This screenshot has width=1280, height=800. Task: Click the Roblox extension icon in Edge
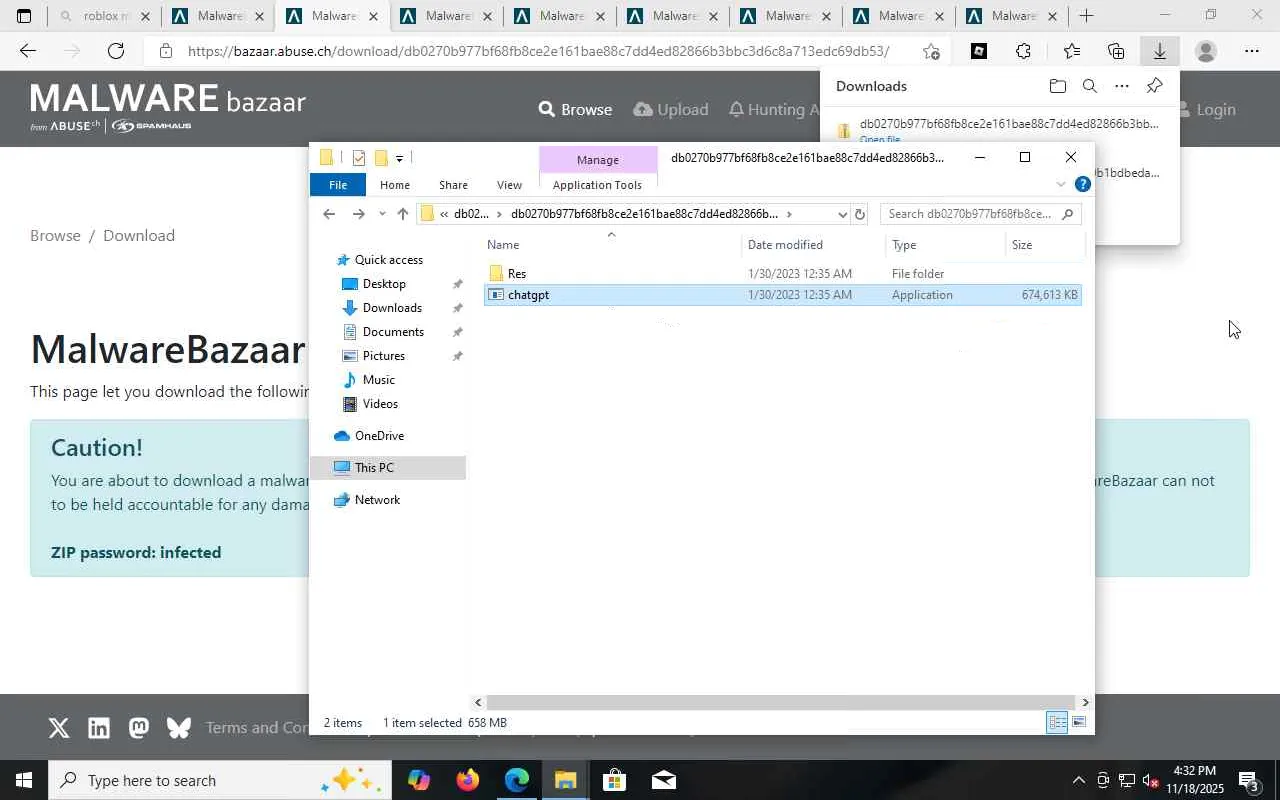click(979, 51)
